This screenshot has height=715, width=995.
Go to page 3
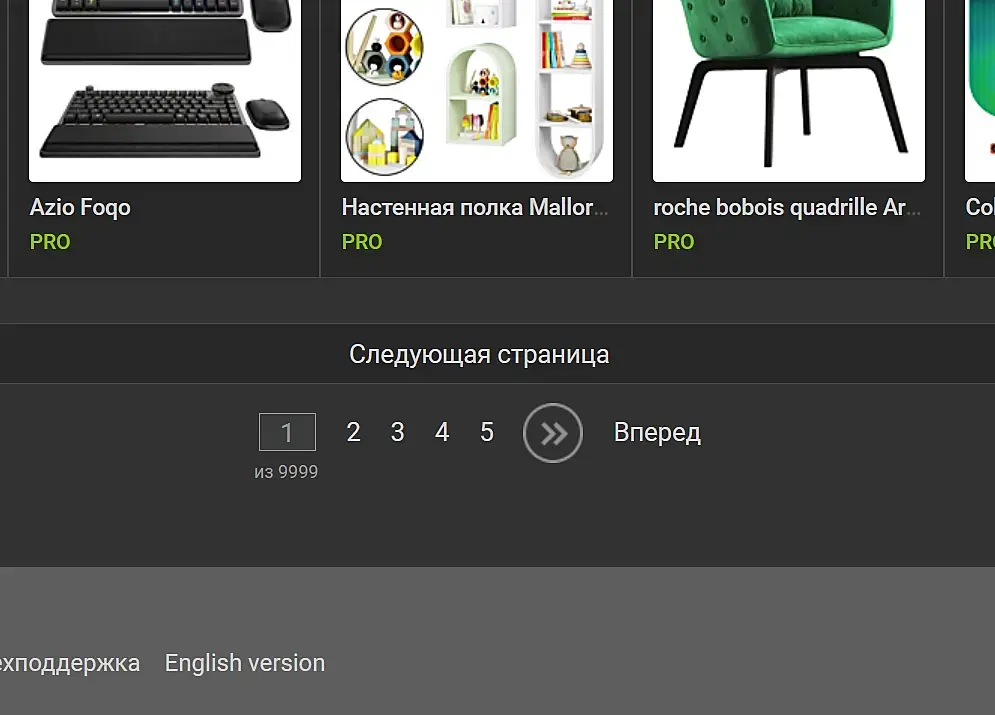click(x=397, y=433)
